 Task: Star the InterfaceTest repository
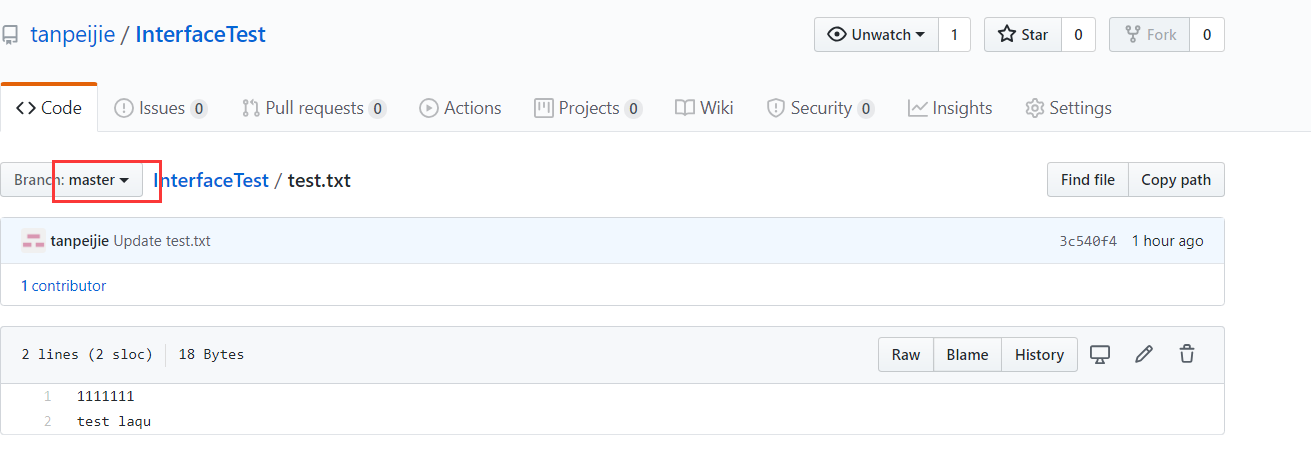[1022, 35]
